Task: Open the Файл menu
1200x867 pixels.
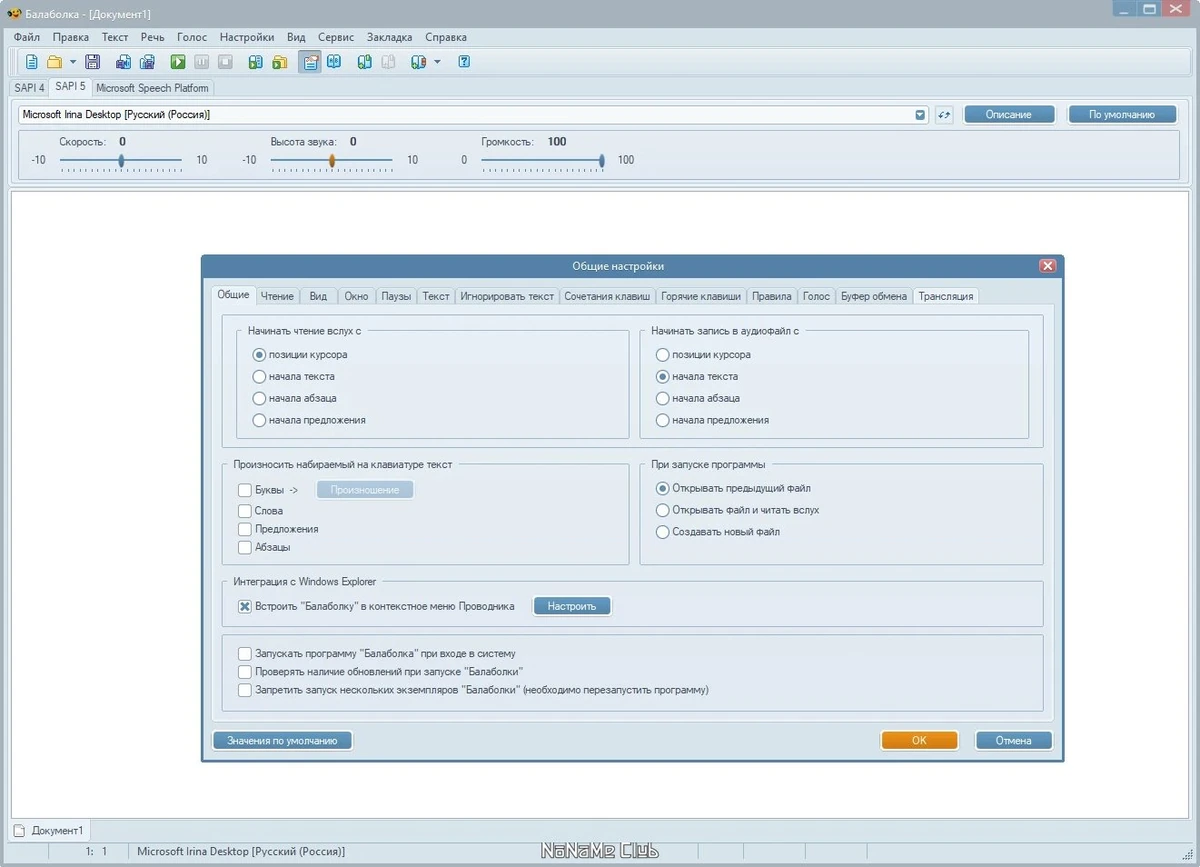Action: pyautogui.click(x=26, y=37)
